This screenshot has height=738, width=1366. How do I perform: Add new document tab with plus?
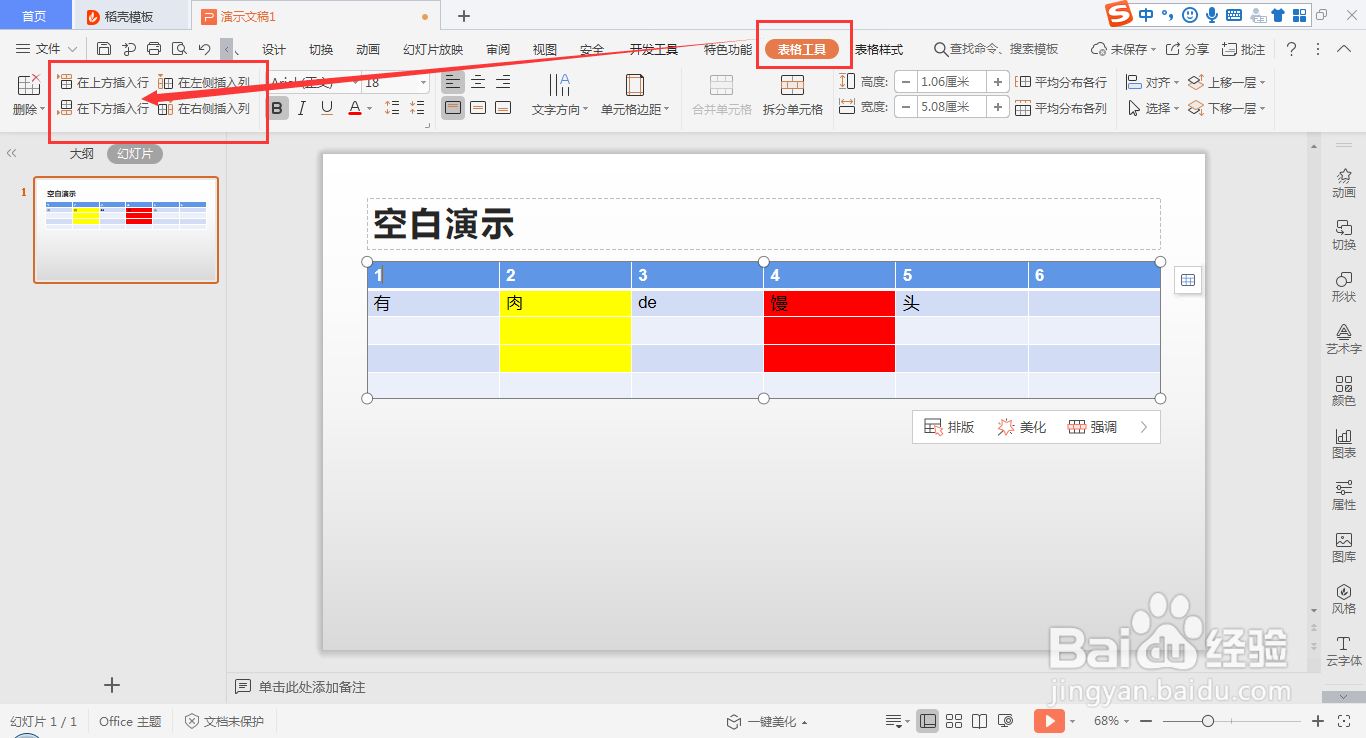pos(464,16)
